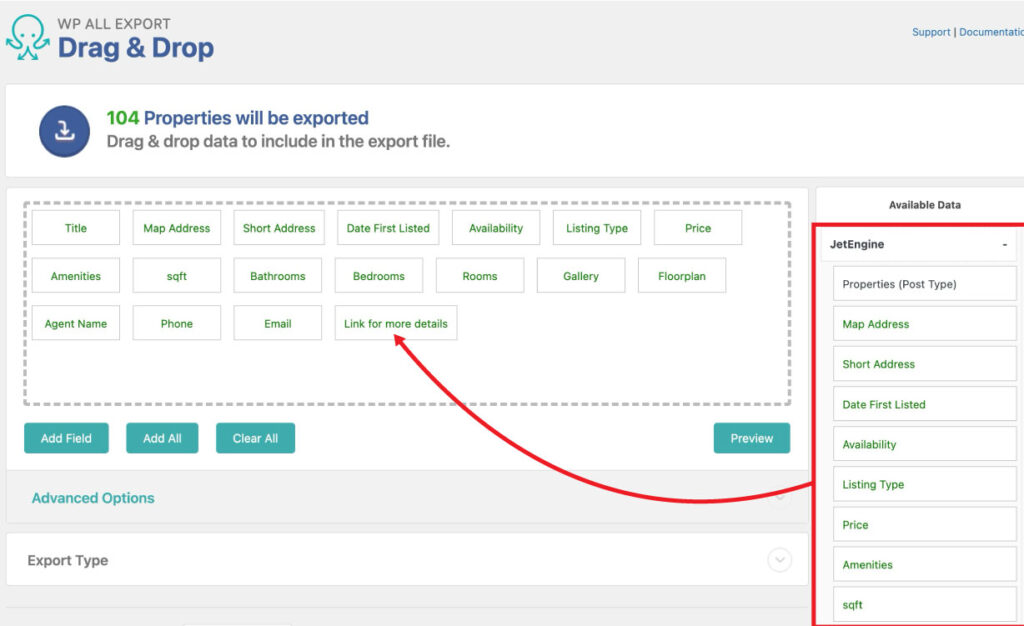Select the Link for more details field

[x=395, y=323]
